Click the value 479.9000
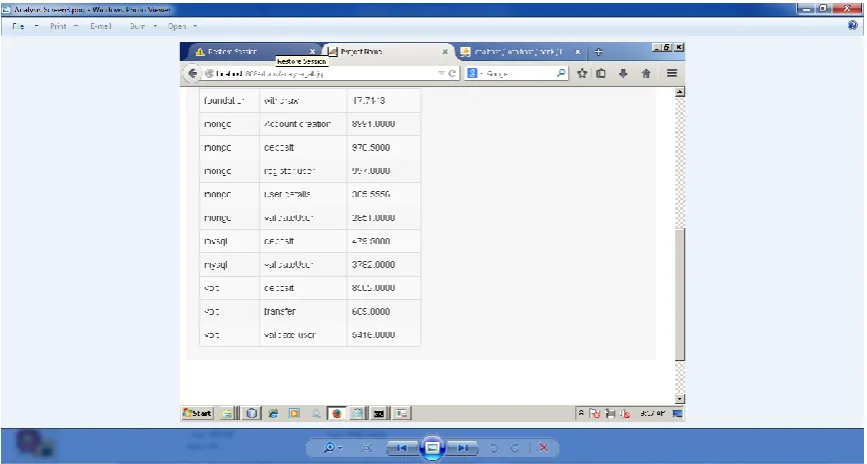Viewport: 867px width, 464px height. pos(371,241)
